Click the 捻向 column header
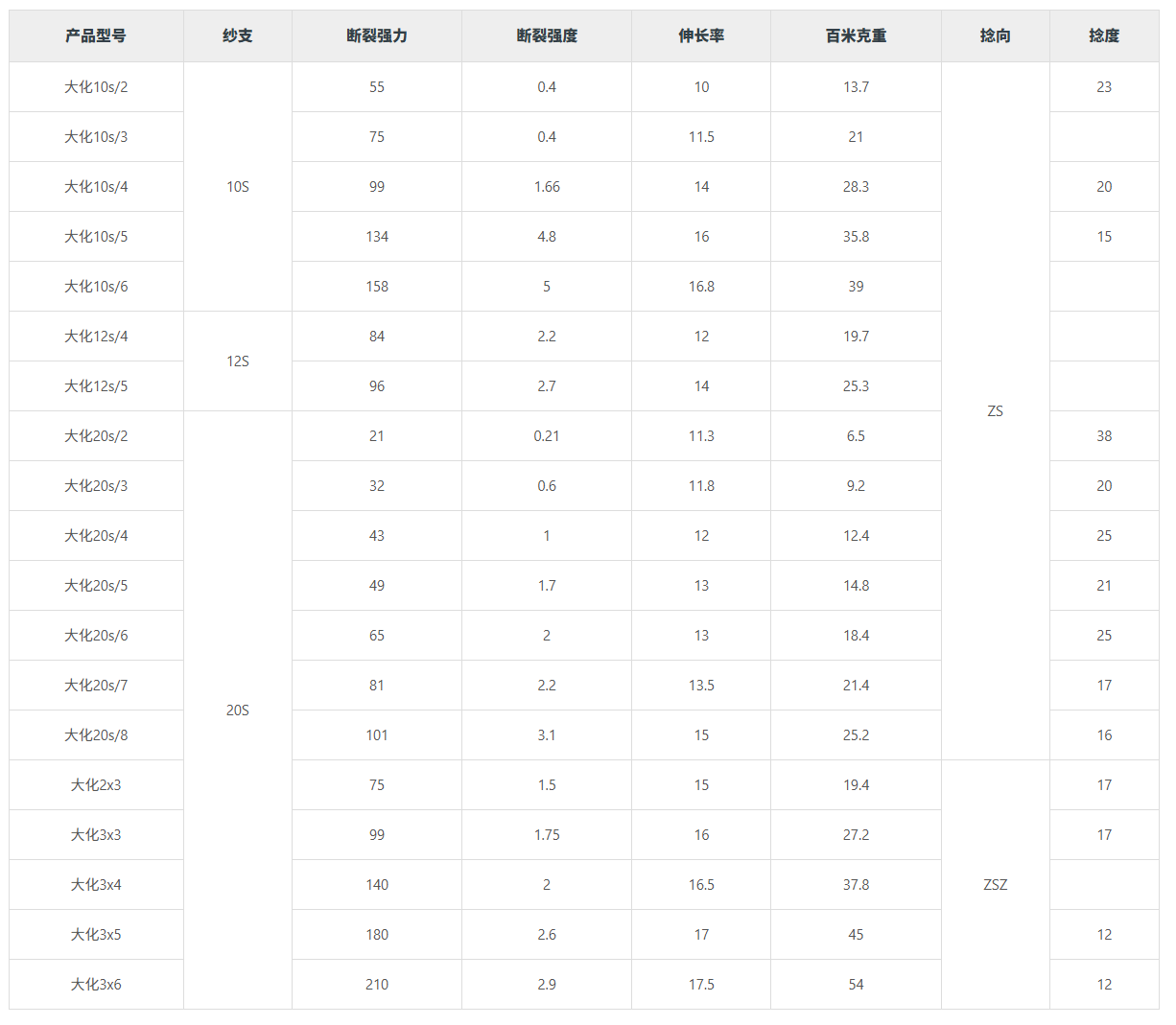1176x1025 pixels. pos(996,35)
